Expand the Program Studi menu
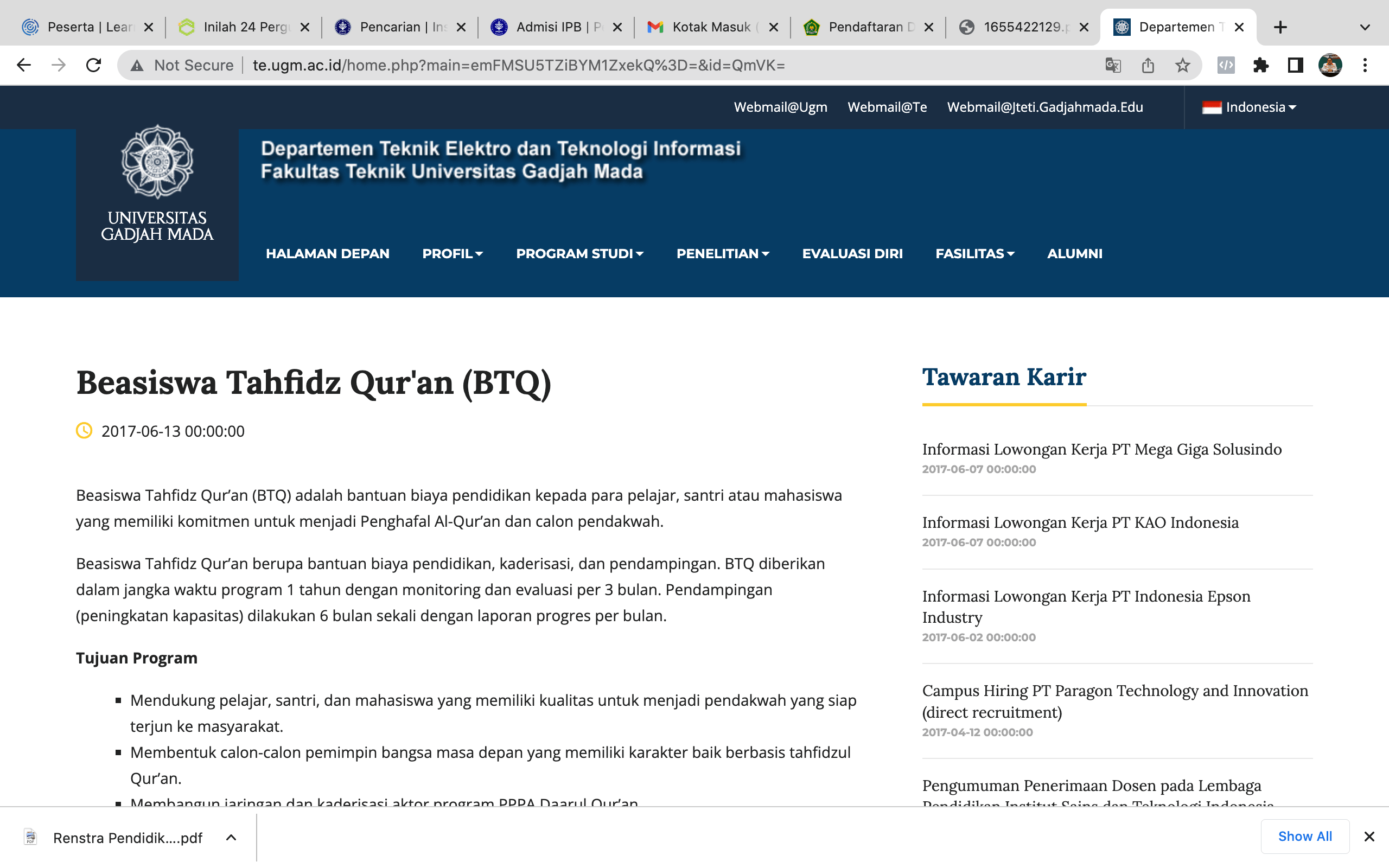 (x=579, y=254)
